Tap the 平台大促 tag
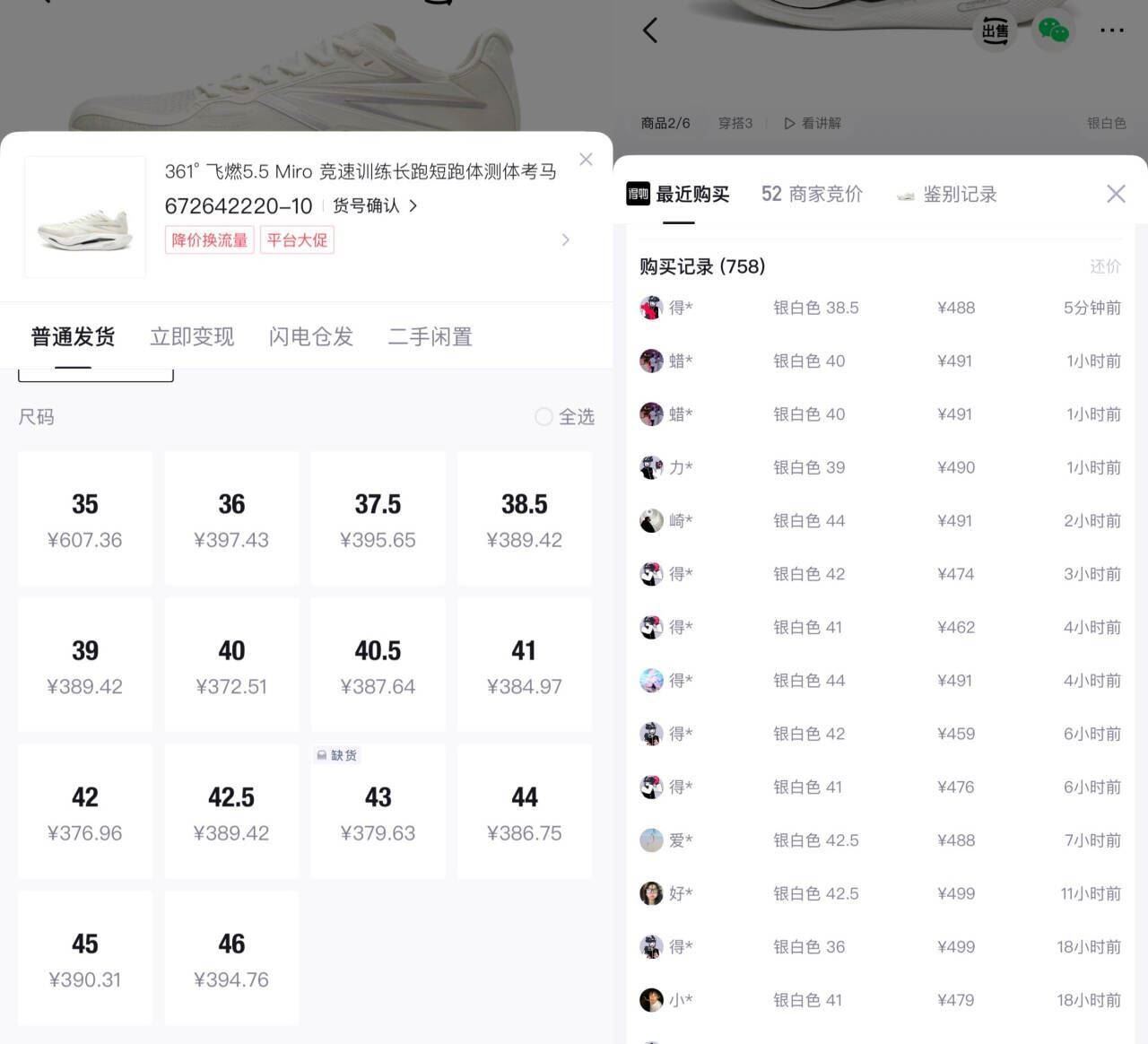Viewport: 1148px width, 1044px height. pos(297,239)
